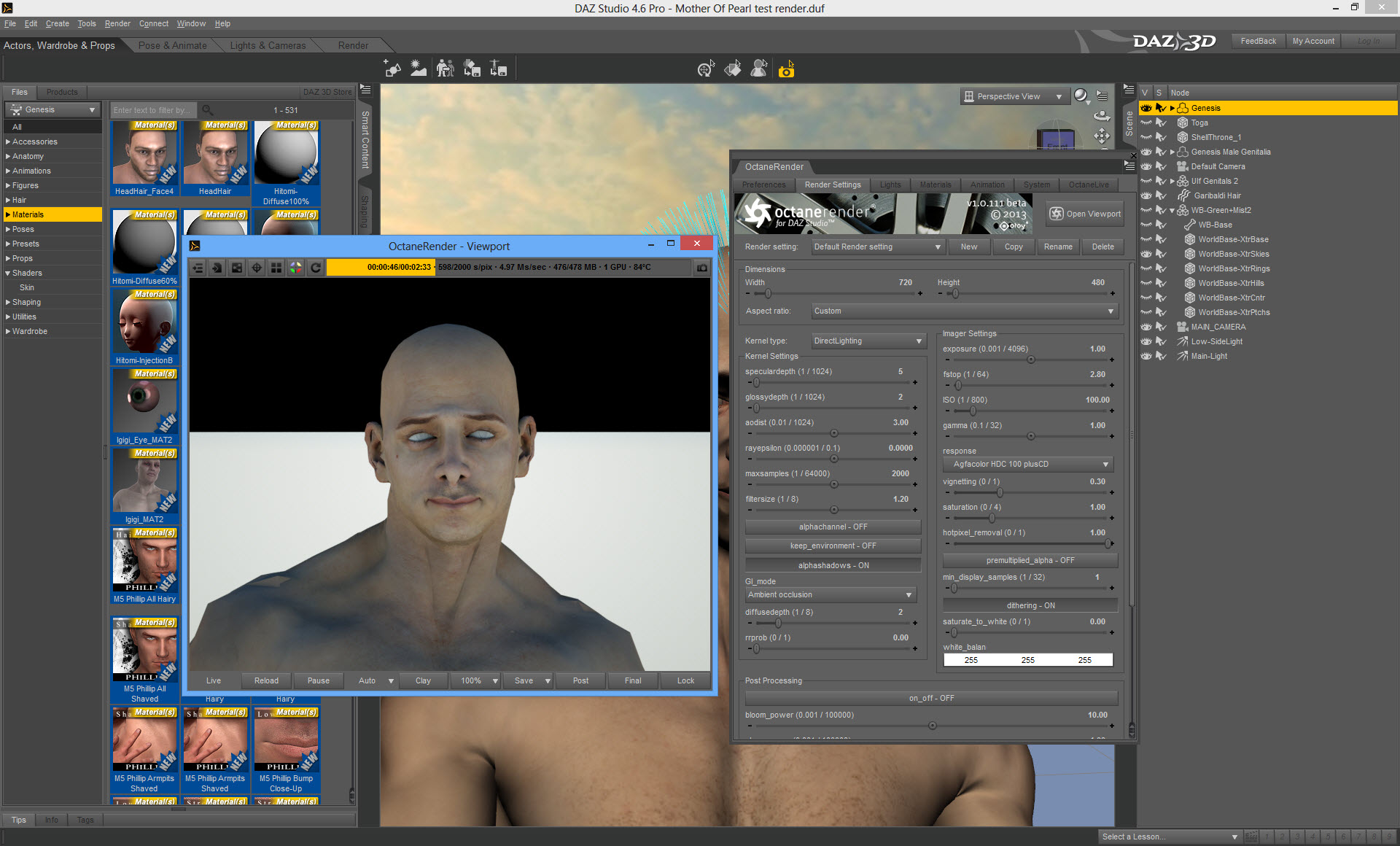Click the Open Viewport button
Screen dimensions: 1400x846
(x=1085, y=214)
